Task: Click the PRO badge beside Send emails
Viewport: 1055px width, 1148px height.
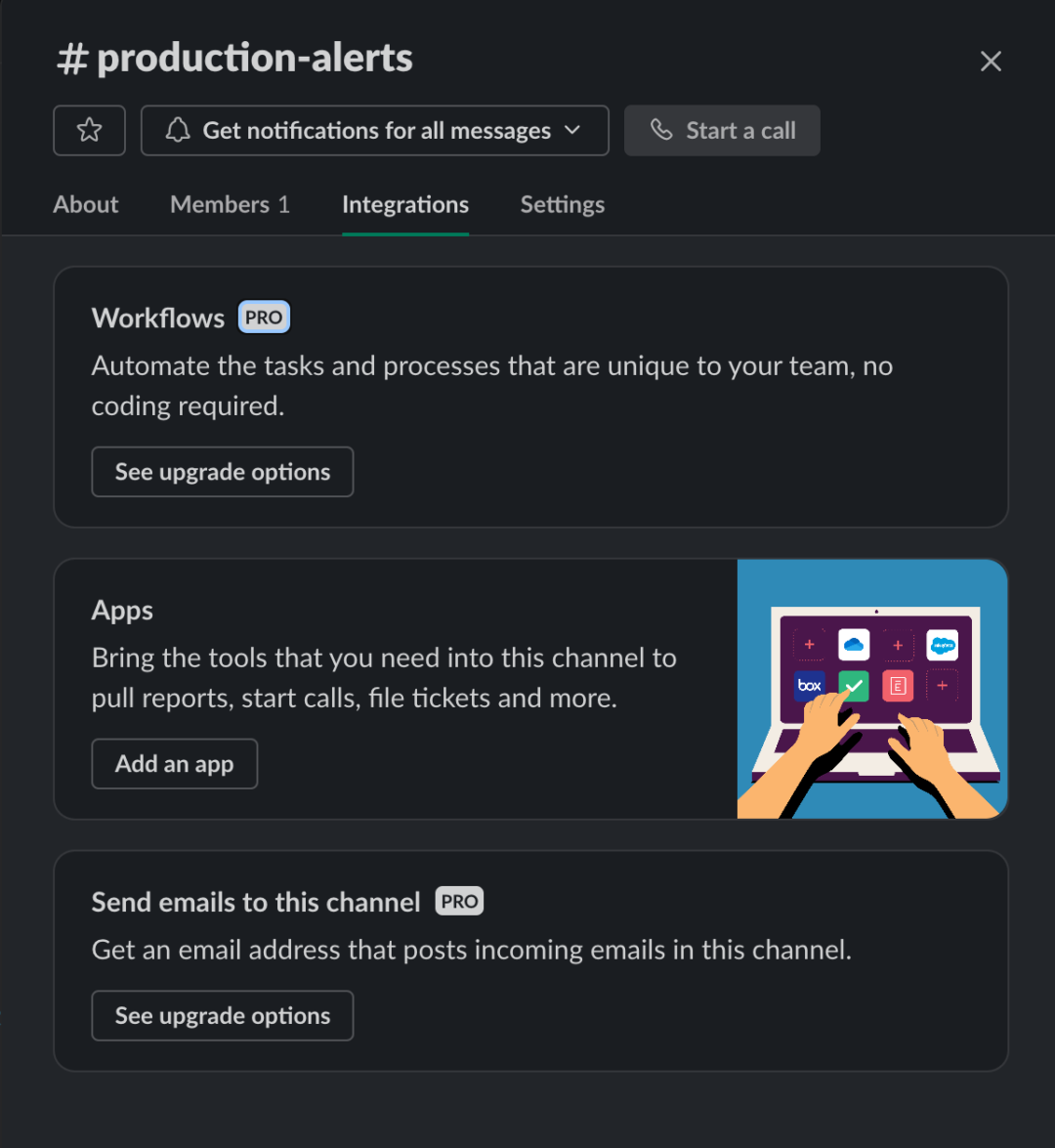Action: (x=459, y=901)
